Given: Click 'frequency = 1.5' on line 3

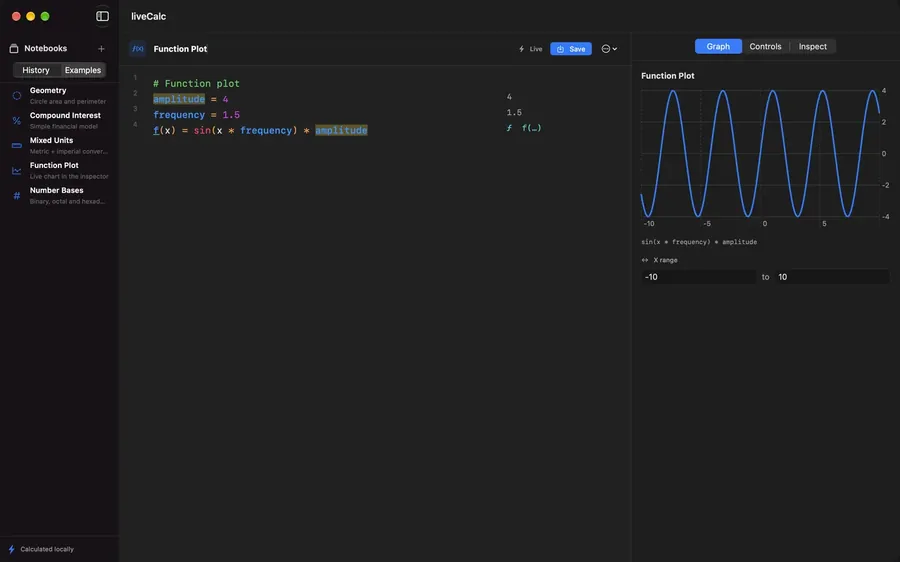Looking at the screenshot, I should (x=196, y=115).
